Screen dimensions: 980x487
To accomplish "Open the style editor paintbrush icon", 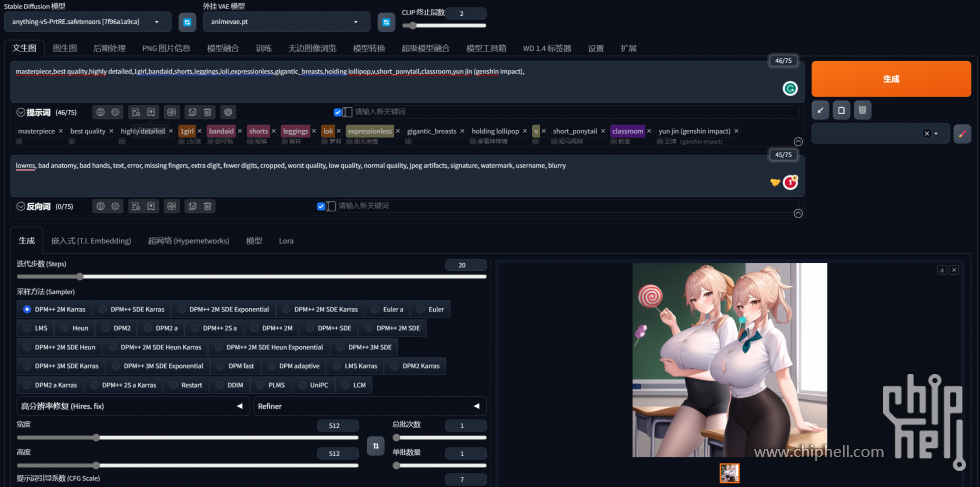I will tap(962, 133).
